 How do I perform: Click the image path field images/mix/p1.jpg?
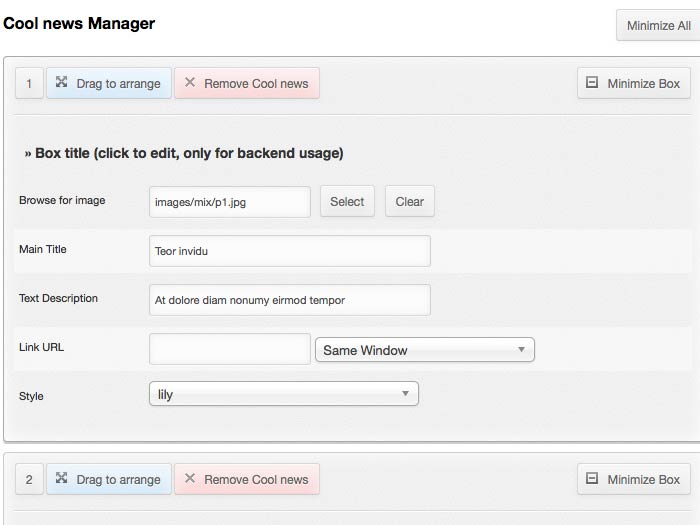click(x=229, y=201)
